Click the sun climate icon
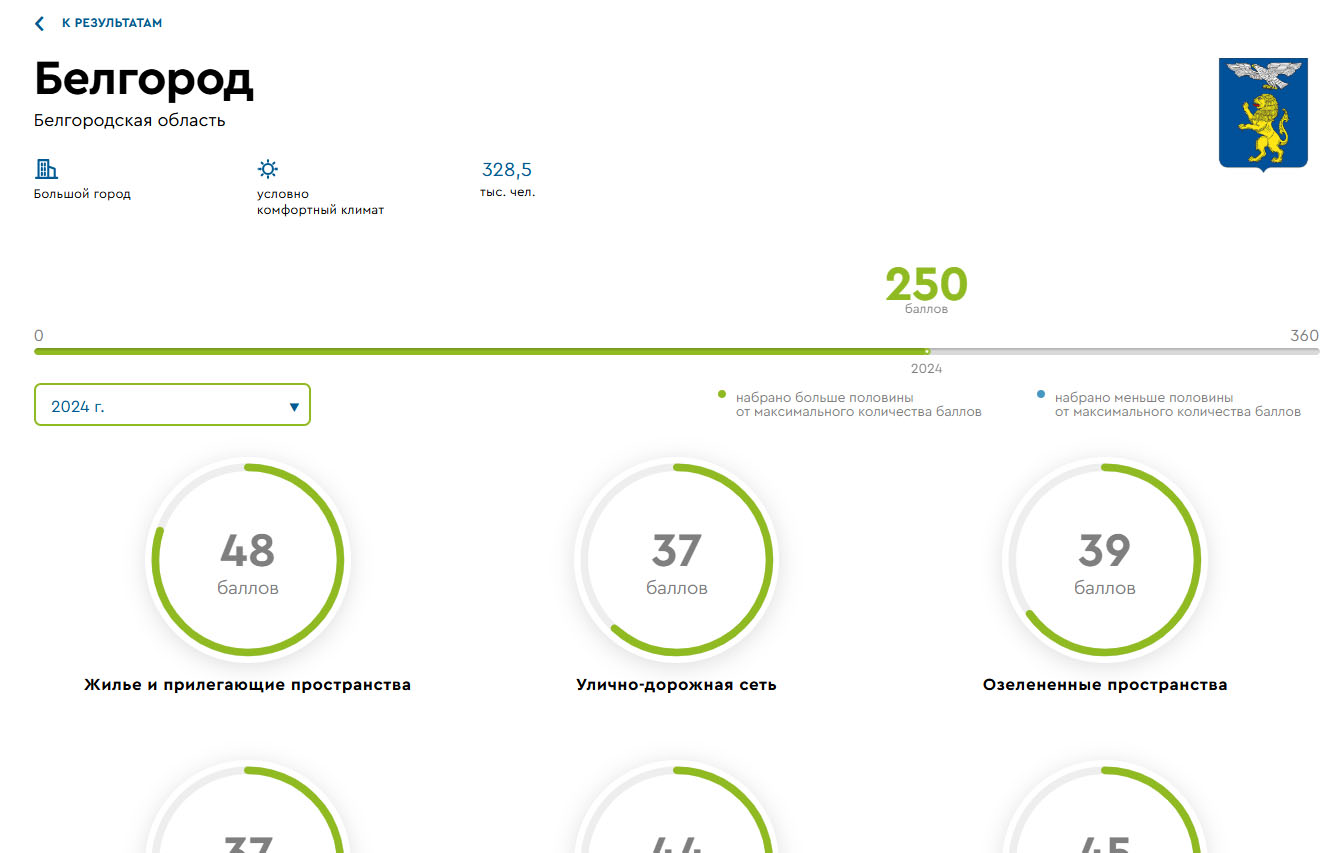The image size is (1337, 853). point(267,169)
